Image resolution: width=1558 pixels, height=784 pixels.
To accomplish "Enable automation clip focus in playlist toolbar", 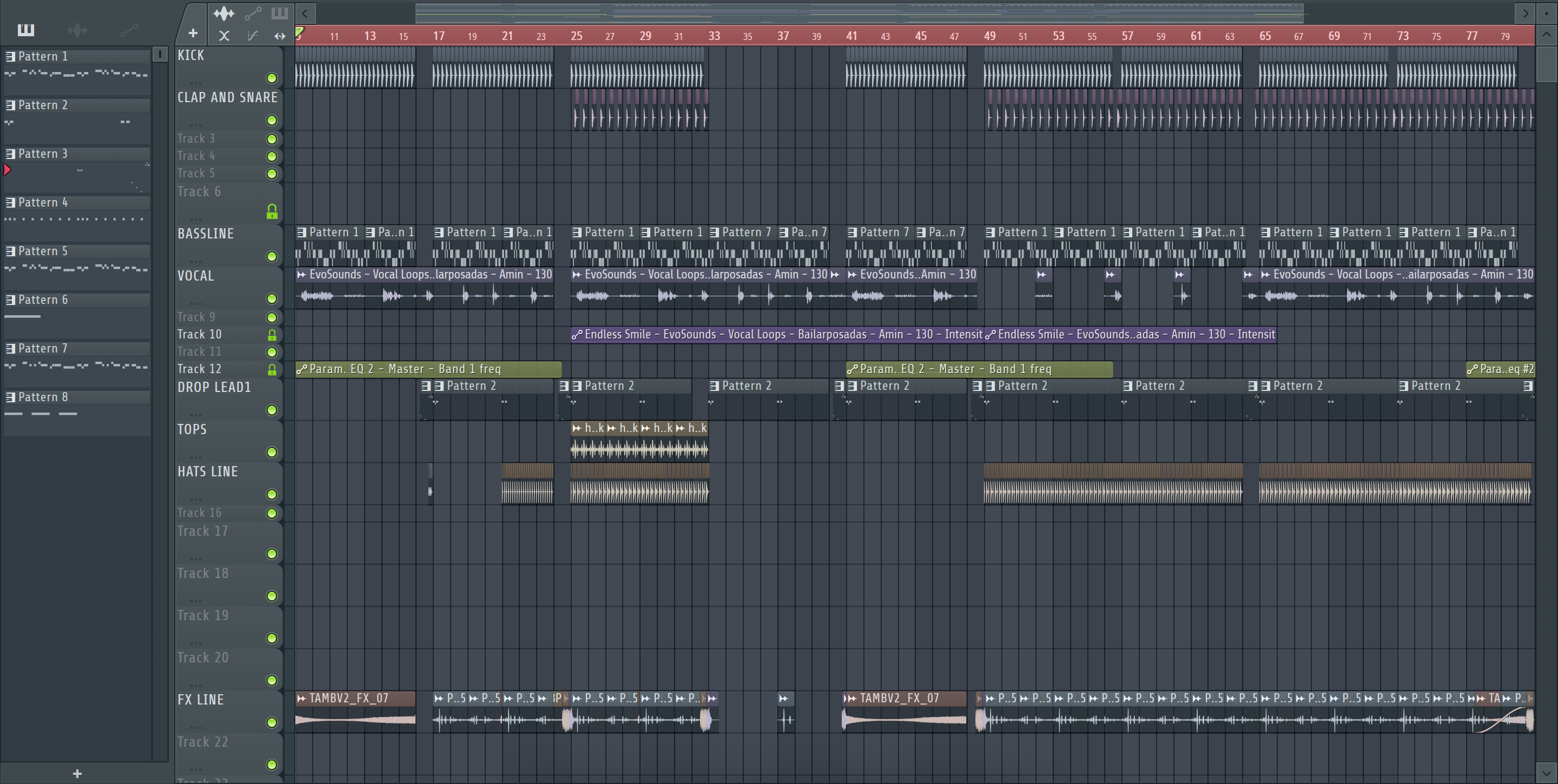I will pyautogui.click(x=253, y=12).
